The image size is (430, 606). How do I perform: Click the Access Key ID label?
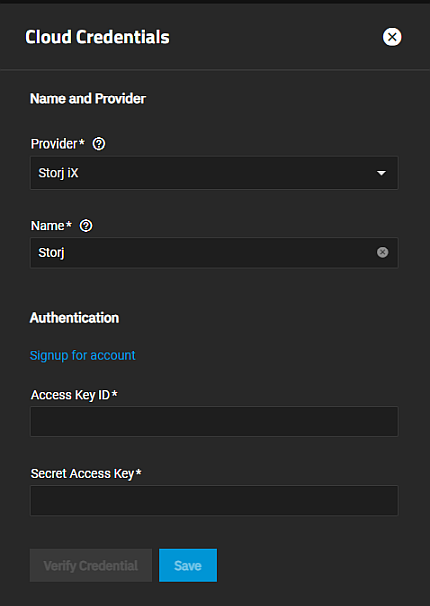(70, 395)
